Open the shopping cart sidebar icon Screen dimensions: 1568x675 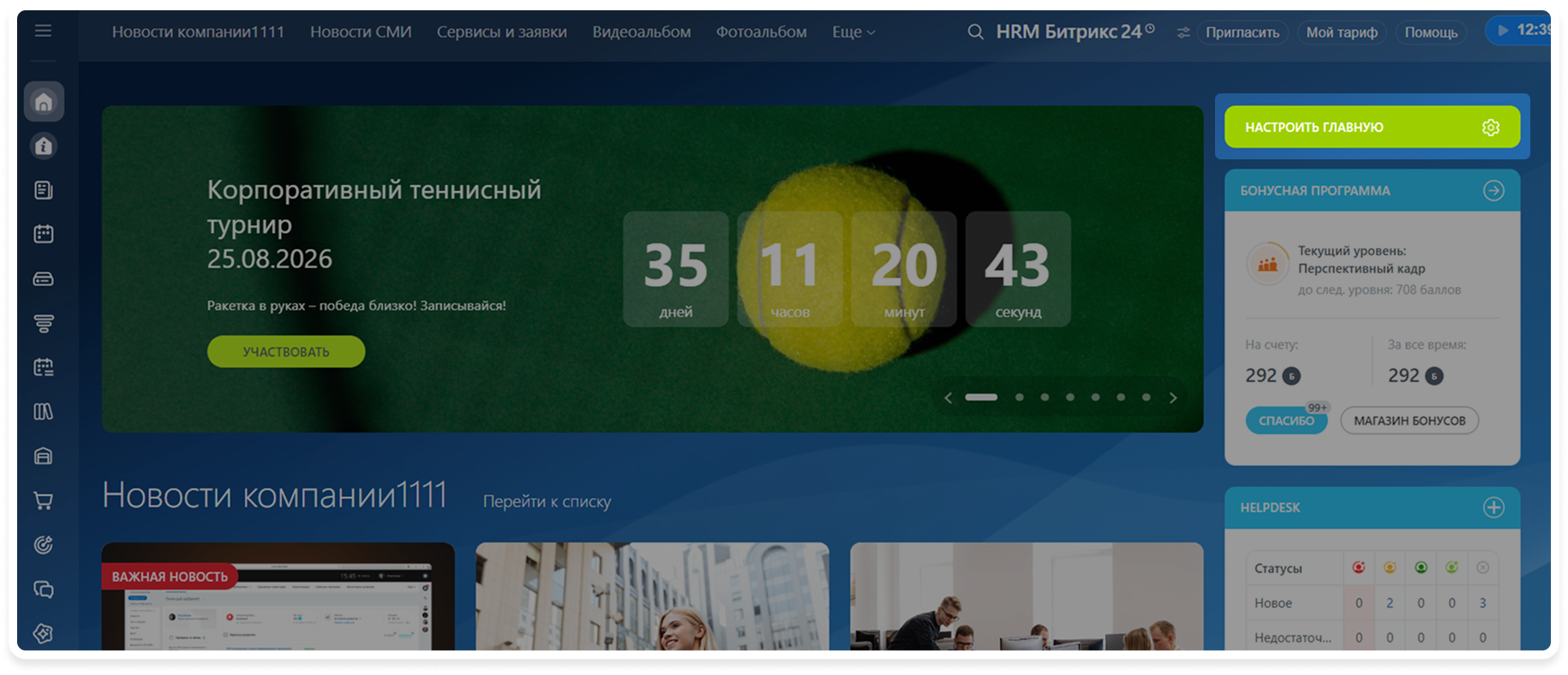[44, 501]
